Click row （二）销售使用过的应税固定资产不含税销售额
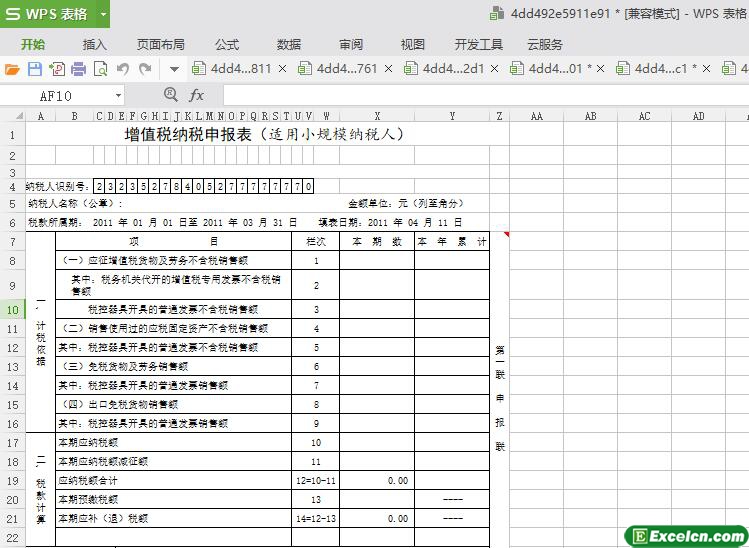Viewport: 749px width, 548px height. pos(173,329)
